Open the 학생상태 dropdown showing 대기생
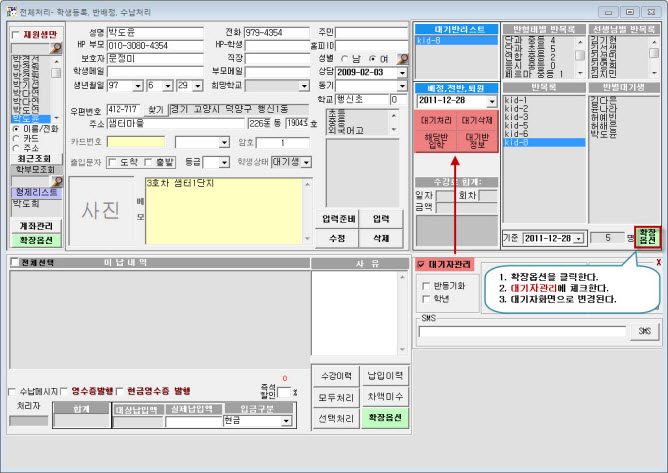The height and width of the screenshot is (473, 668). pyautogui.click(x=306, y=161)
